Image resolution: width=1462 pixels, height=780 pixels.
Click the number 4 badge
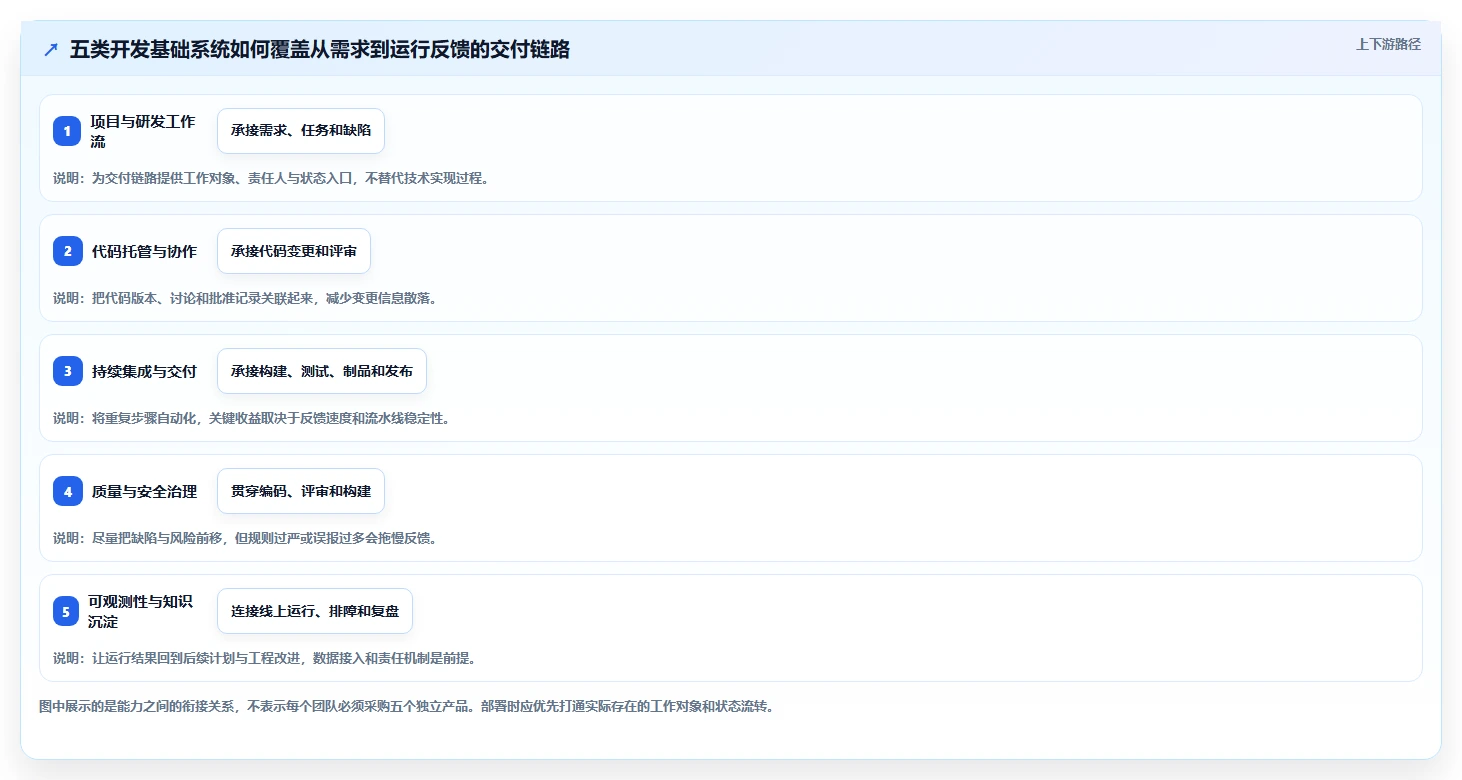tap(67, 491)
